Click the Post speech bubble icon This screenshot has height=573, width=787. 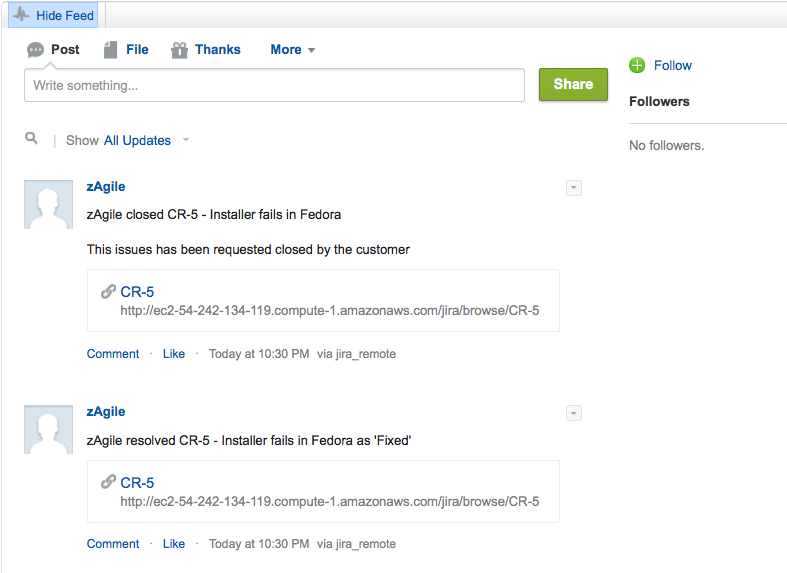36,50
